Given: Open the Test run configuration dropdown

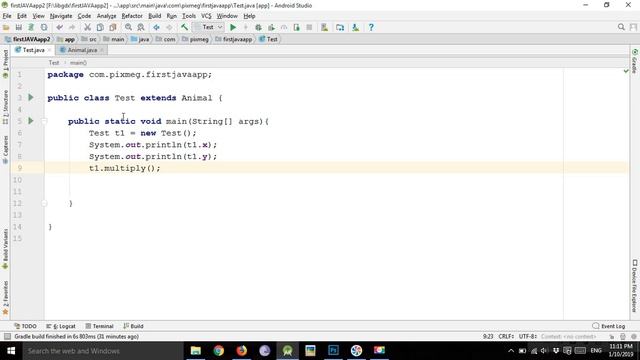Looking at the screenshot, I should [208, 27].
